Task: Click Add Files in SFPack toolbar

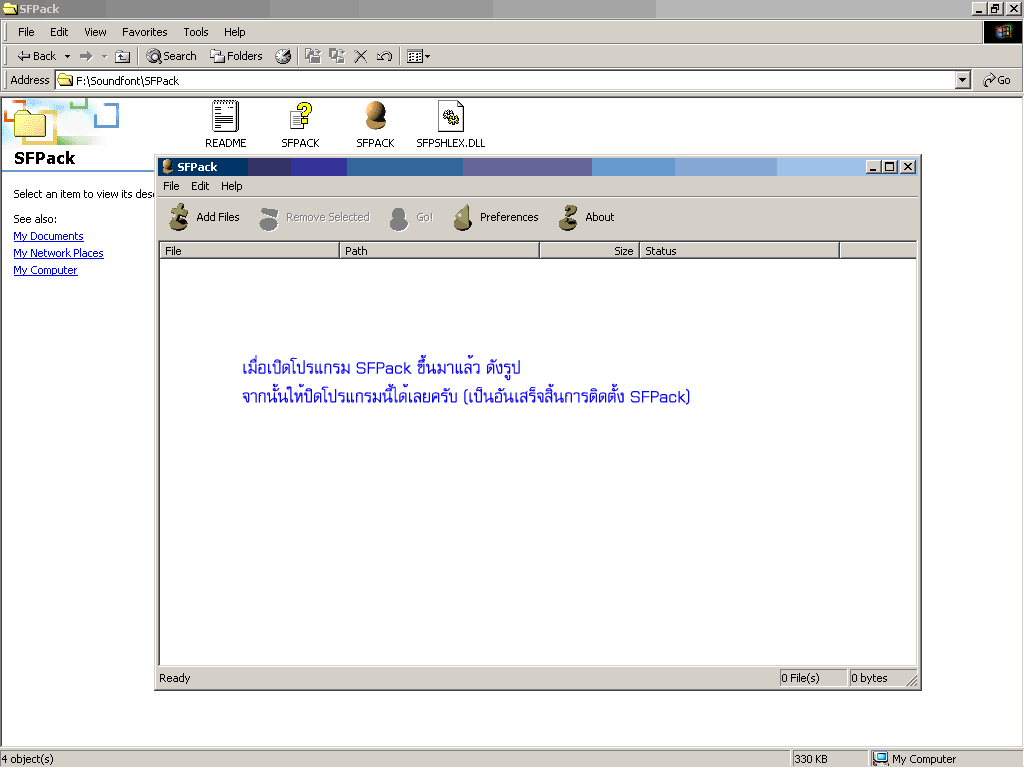Action: 204,217
